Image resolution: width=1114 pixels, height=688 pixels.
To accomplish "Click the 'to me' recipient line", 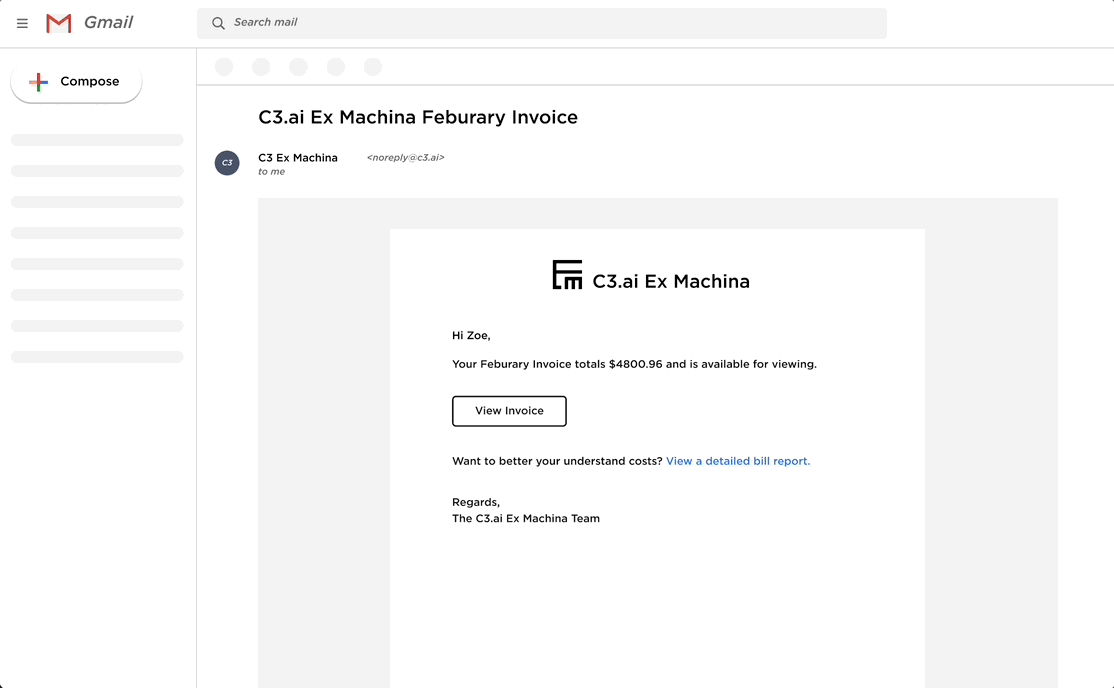I will [271, 172].
